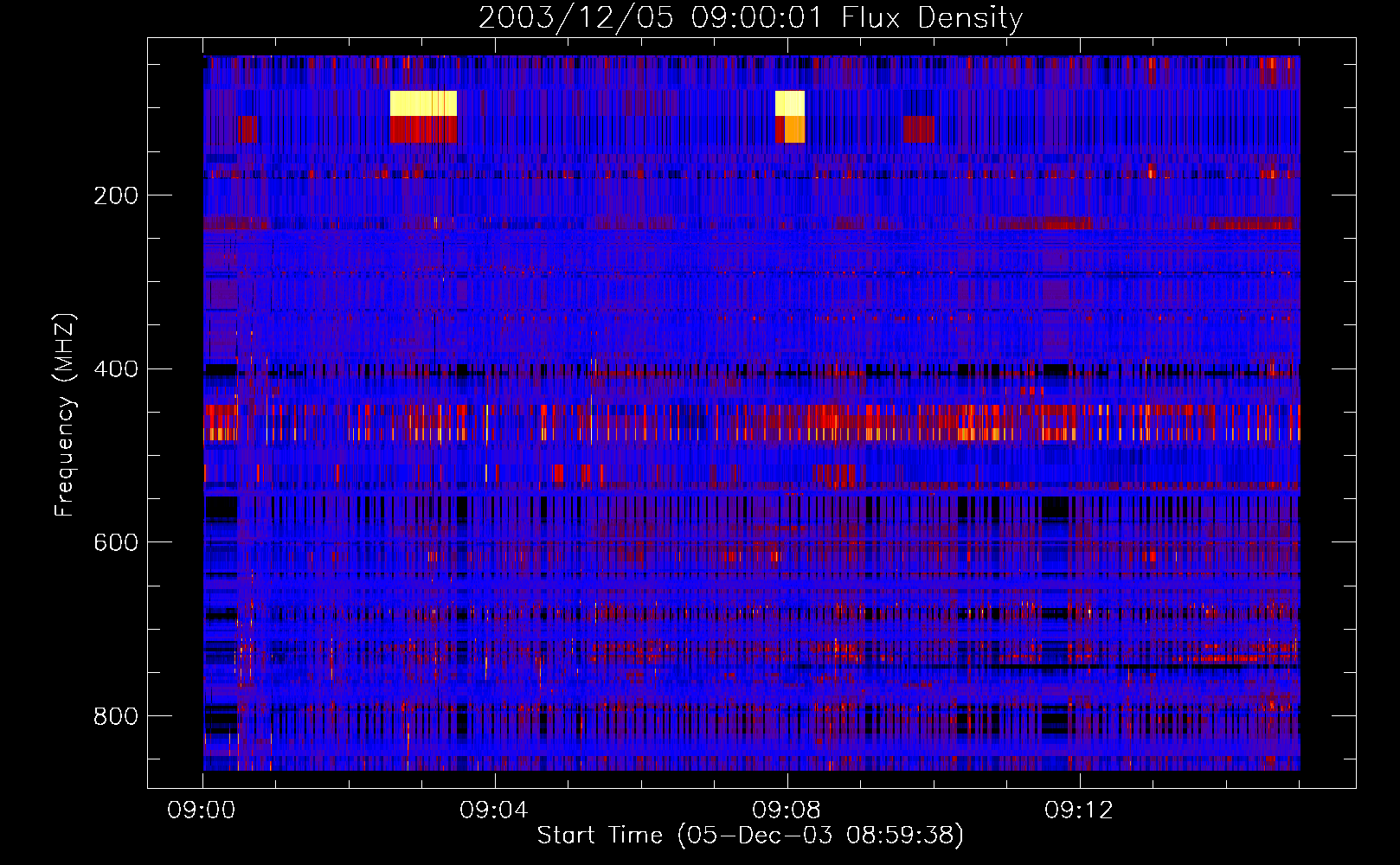Click the plot title "2003/12/05 09:00:01 Flux Density"
1400x865 pixels.
[750, 17]
